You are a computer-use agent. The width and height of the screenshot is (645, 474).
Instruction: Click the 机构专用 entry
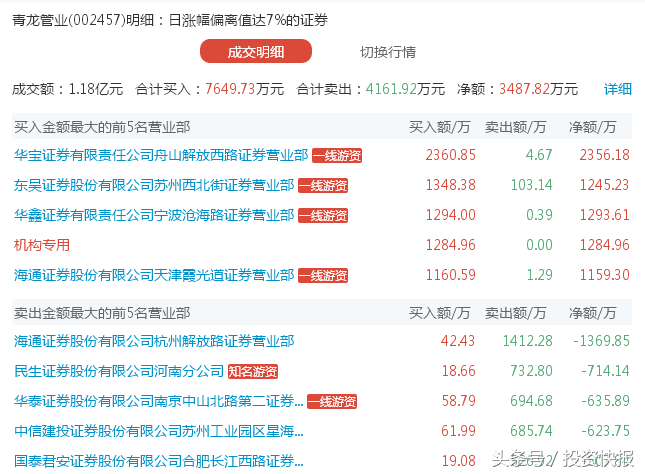tap(42, 245)
